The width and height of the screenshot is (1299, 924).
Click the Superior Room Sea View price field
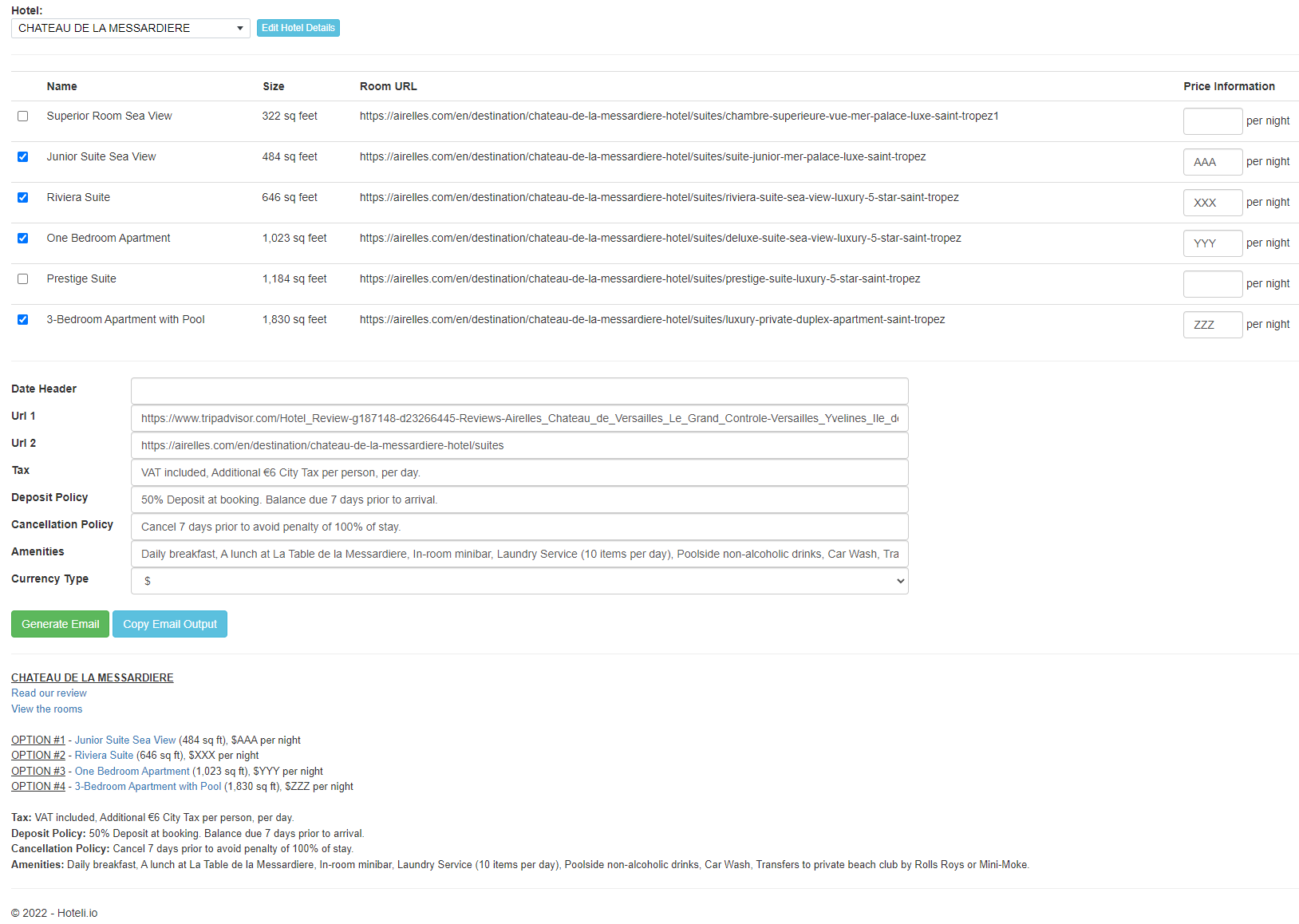[1213, 121]
